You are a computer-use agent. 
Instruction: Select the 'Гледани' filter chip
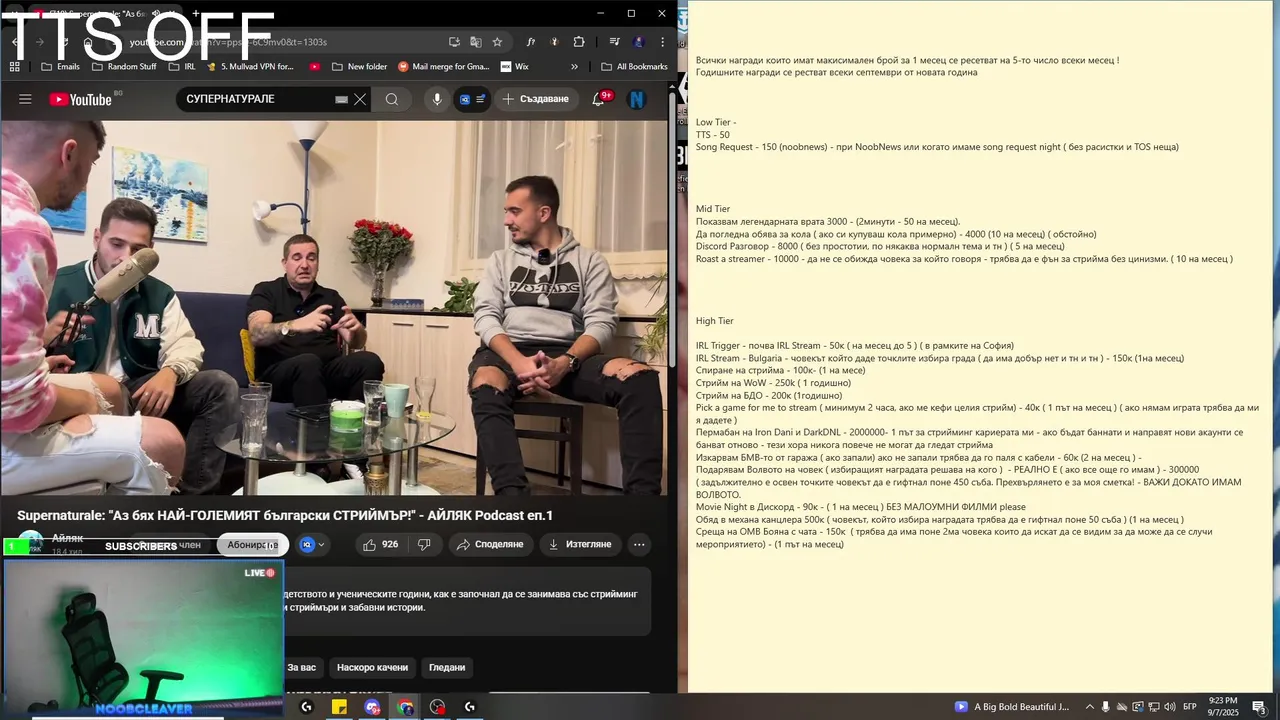pyautogui.click(x=447, y=667)
